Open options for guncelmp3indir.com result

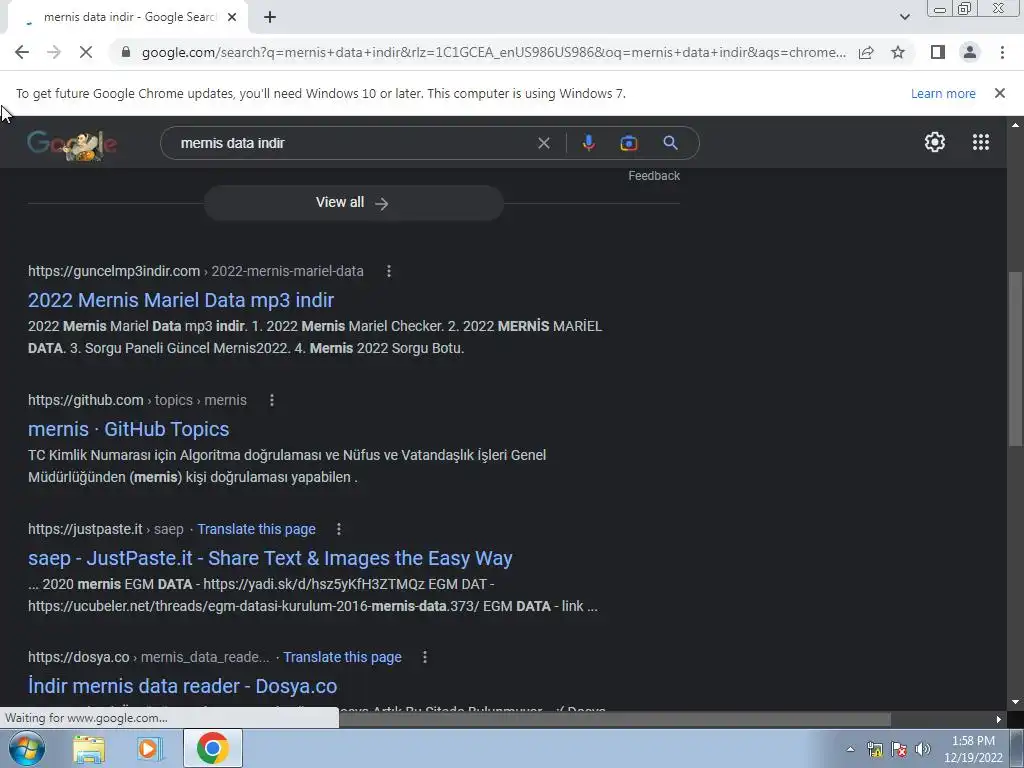coord(389,271)
